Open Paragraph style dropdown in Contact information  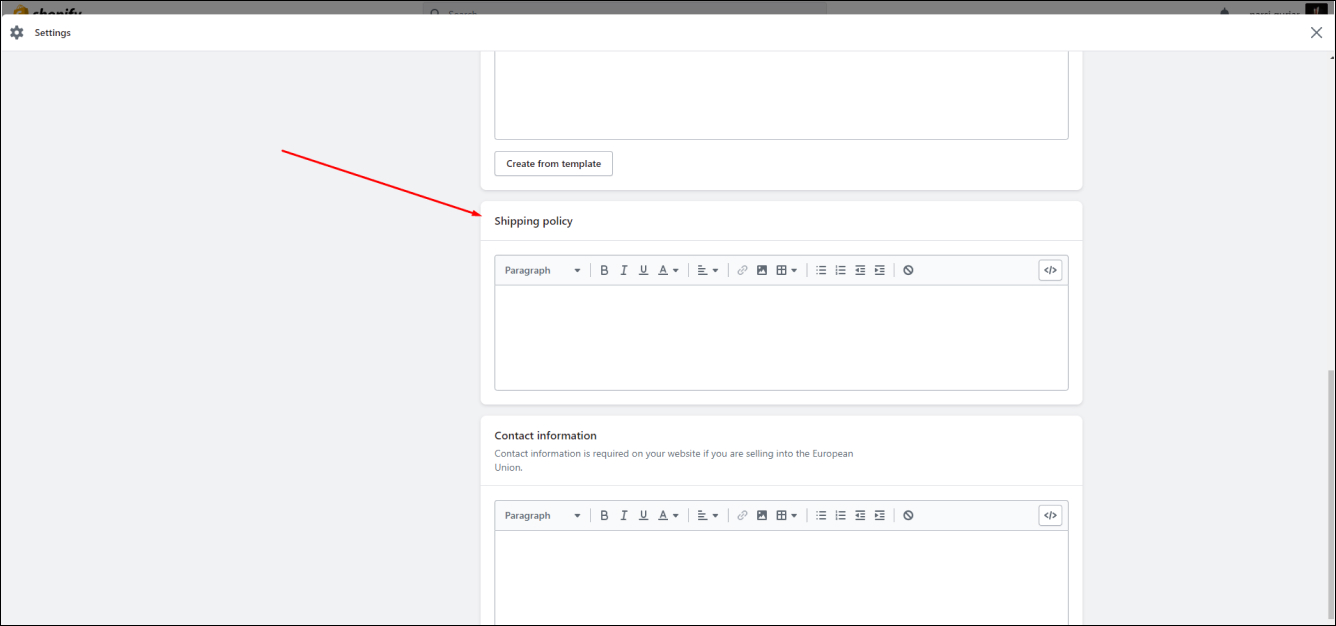[x=542, y=515]
